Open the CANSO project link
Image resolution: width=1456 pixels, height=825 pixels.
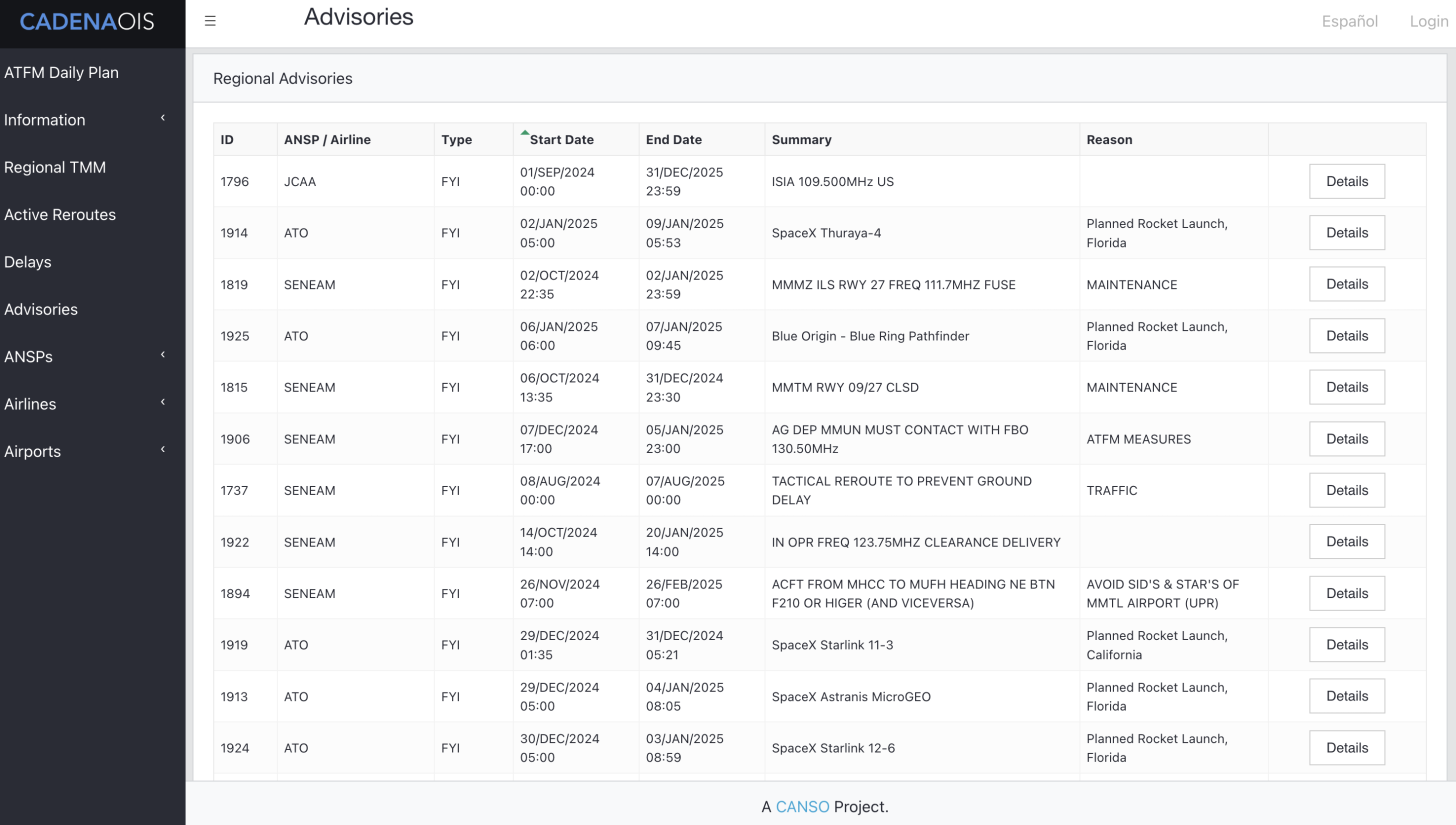(803, 807)
